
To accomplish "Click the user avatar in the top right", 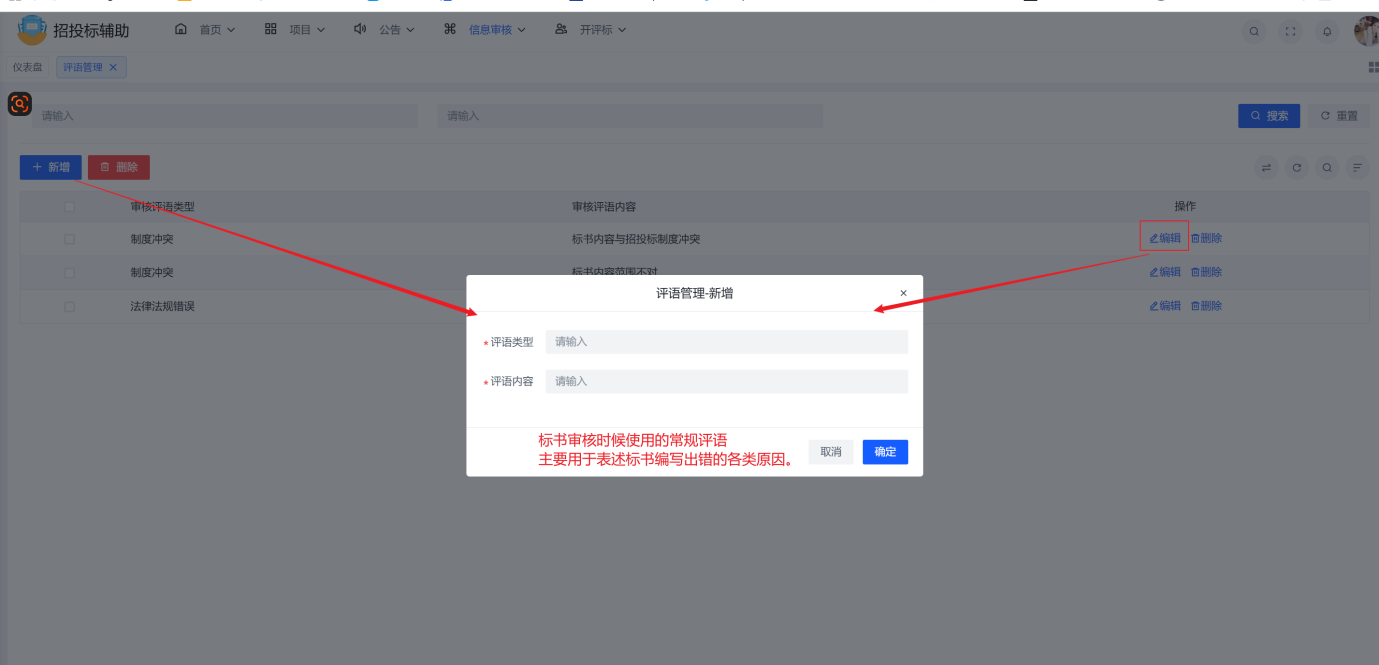I will tap(1365, 31).
